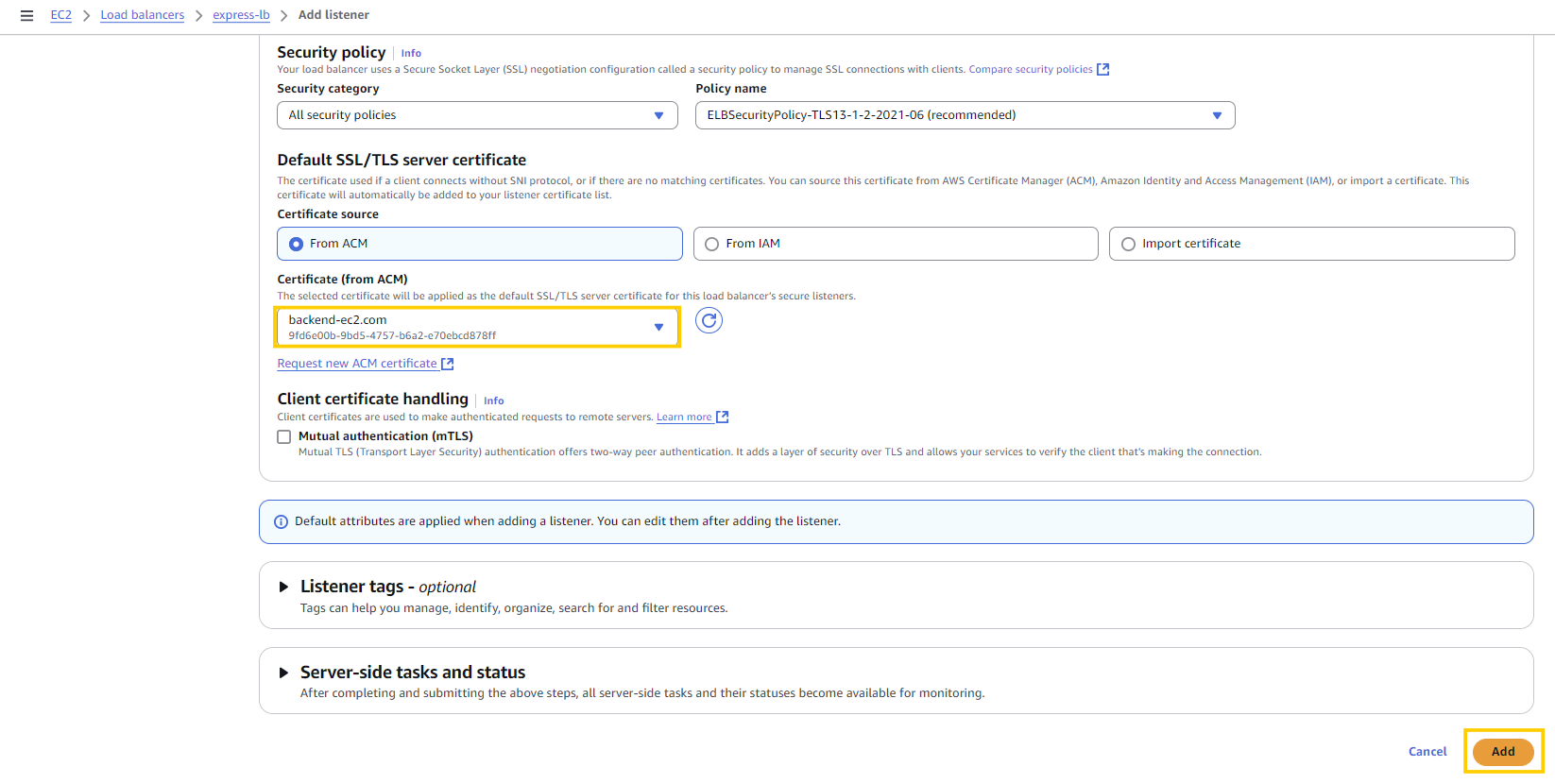This screenshot has width=1555, height=784.
Task: Open the ACM certificate dropdown
Action: pyautogui.click(x=477, y=327)
